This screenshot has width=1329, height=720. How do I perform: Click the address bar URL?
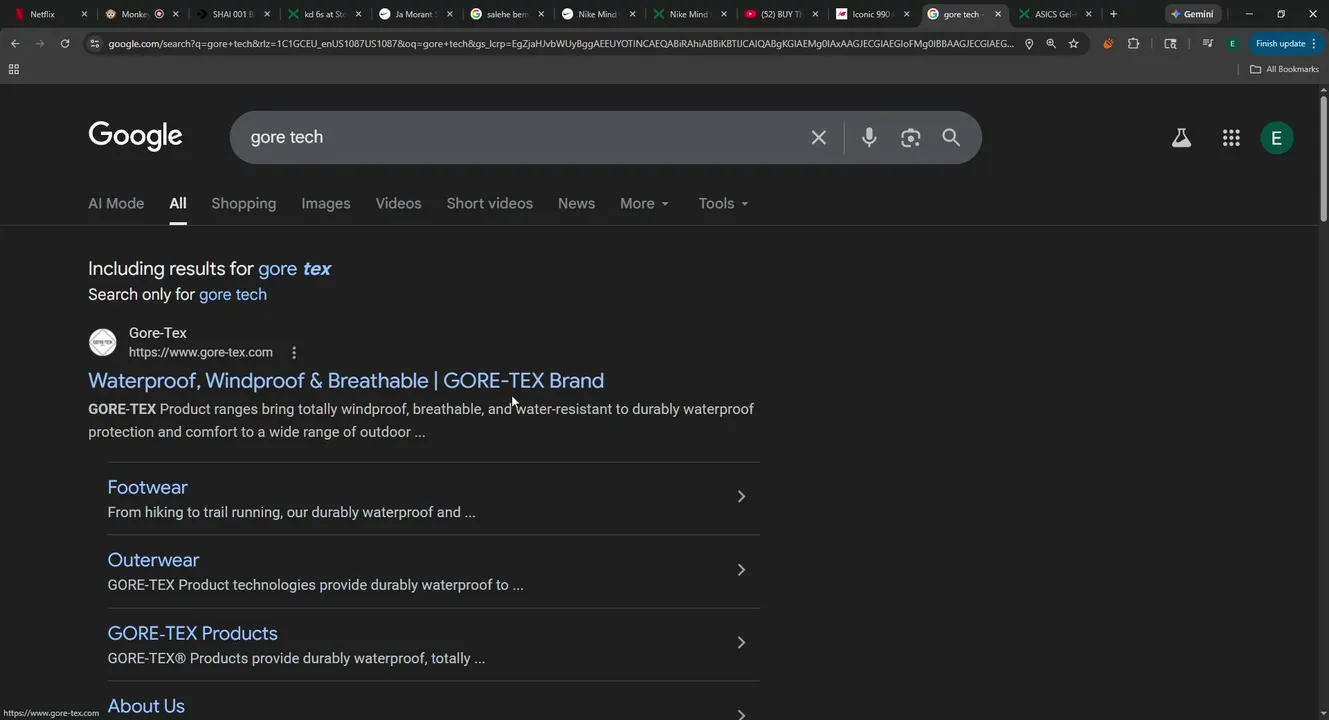tap(560, 44)
